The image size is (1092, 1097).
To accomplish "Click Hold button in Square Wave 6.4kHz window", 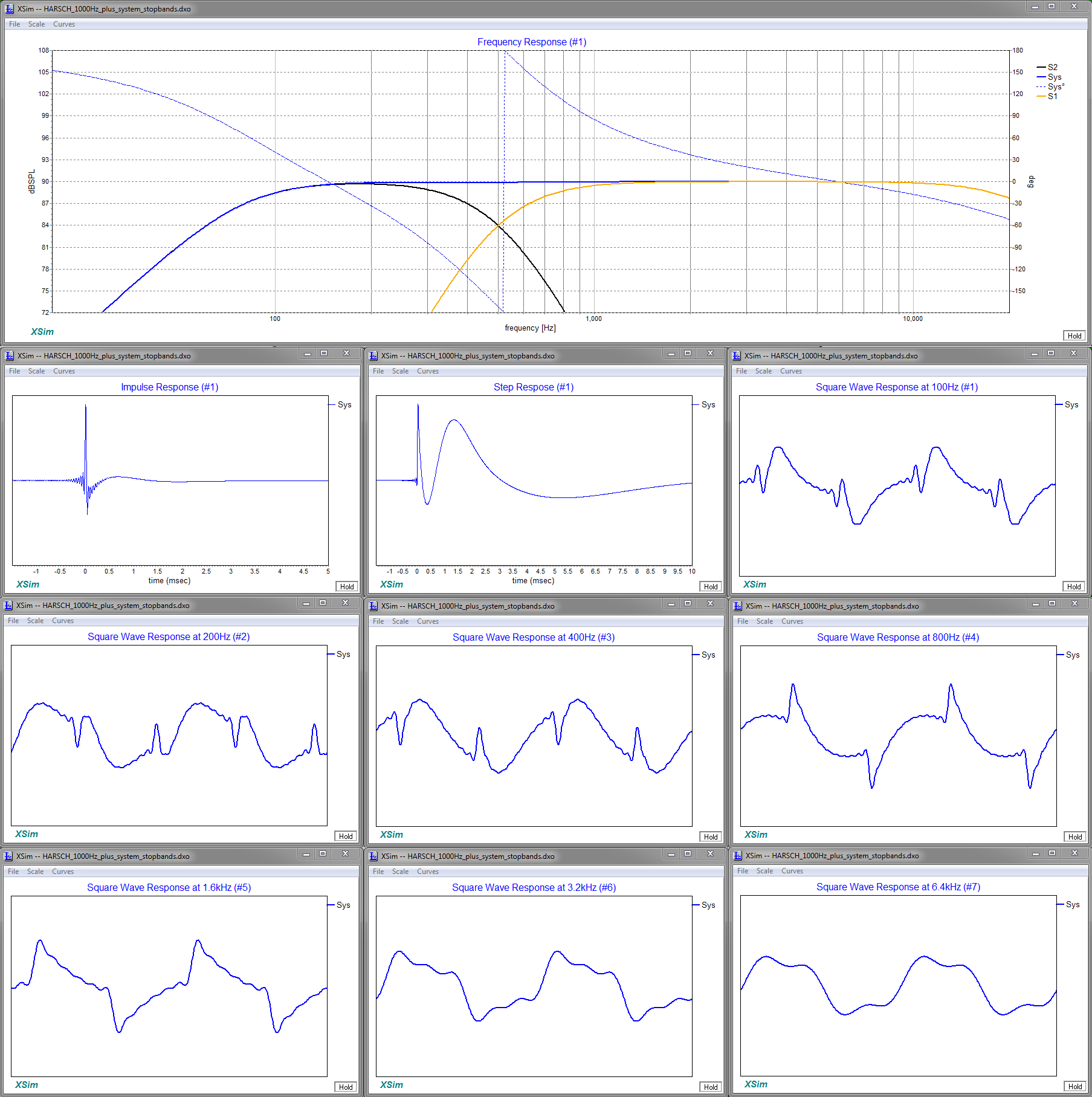I will [1075, 1086].
